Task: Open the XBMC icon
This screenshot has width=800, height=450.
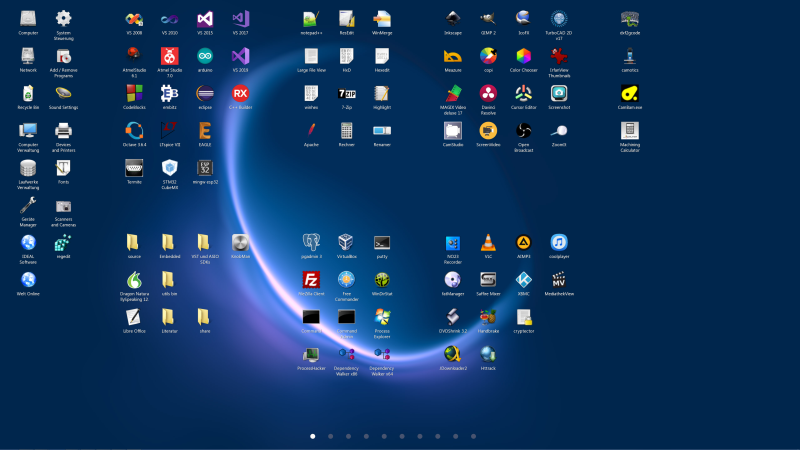Action: [523, 280]
